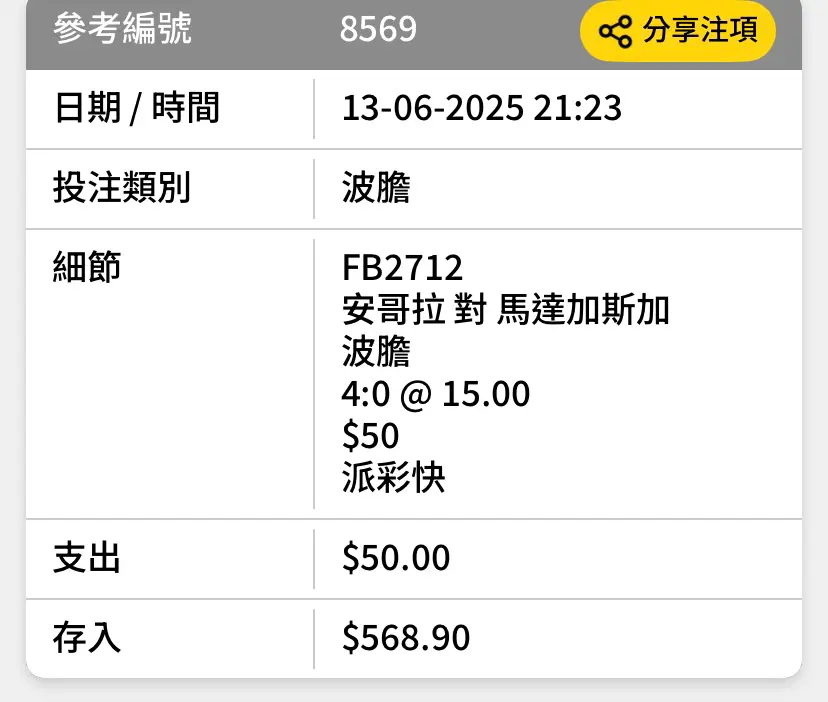Click the 派彩快 fast payout text
828x702 pixels.
(x=393, y=478)
